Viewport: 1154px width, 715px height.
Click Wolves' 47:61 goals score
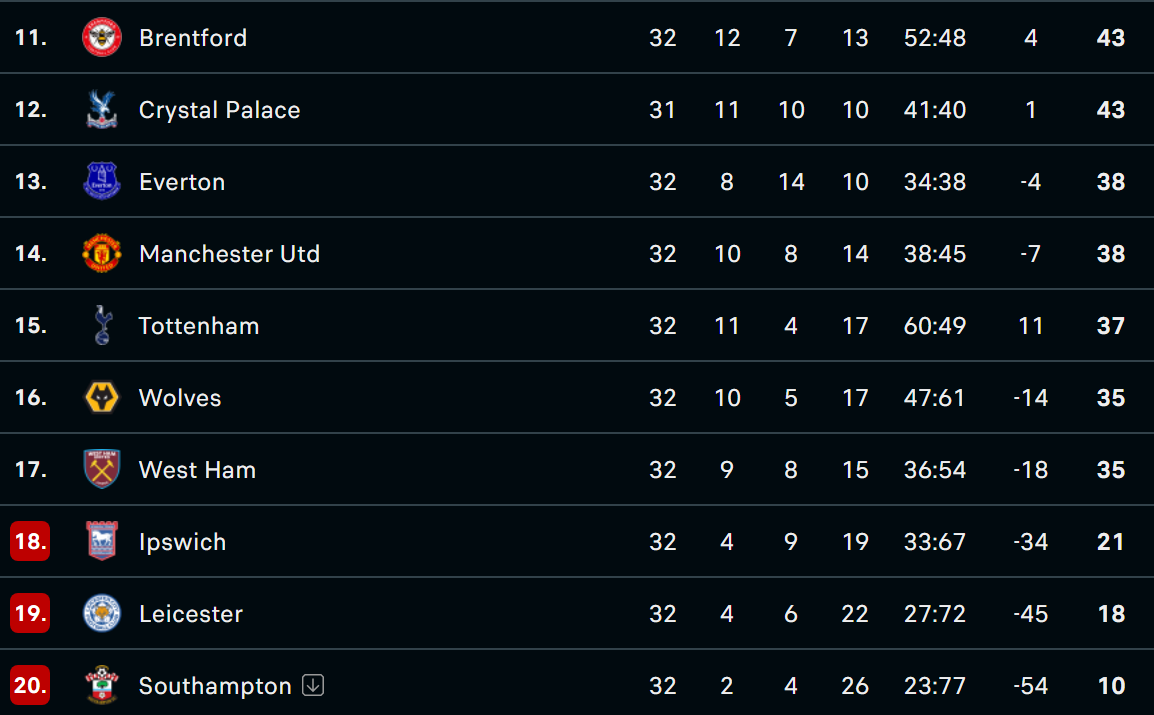click(x=935, y=398)
